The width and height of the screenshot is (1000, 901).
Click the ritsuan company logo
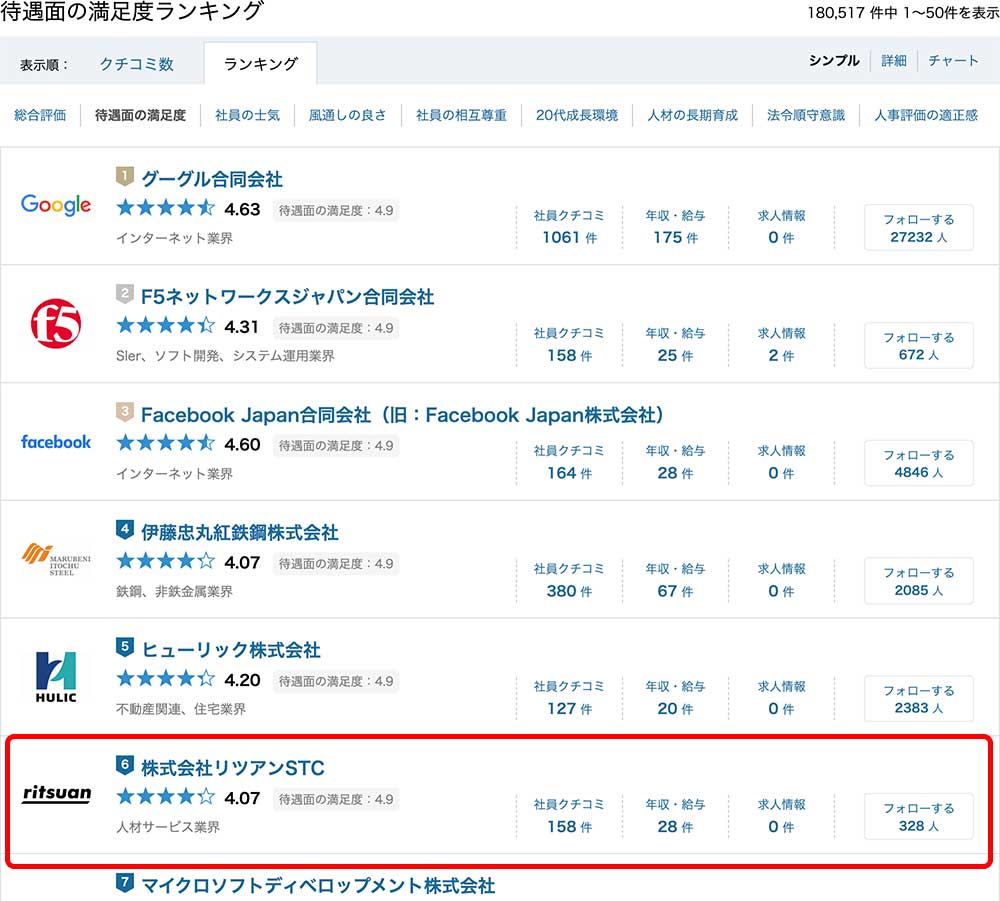click(56, 795)
